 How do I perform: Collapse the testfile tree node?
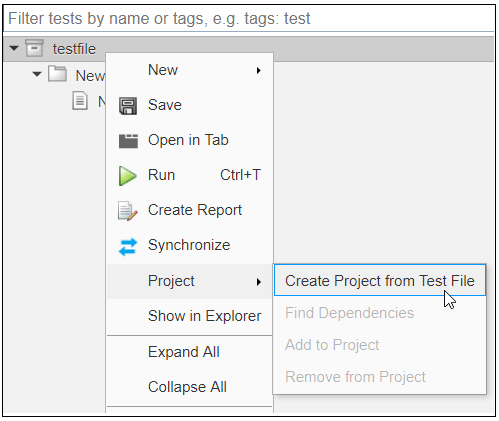(x=14, y=48)
